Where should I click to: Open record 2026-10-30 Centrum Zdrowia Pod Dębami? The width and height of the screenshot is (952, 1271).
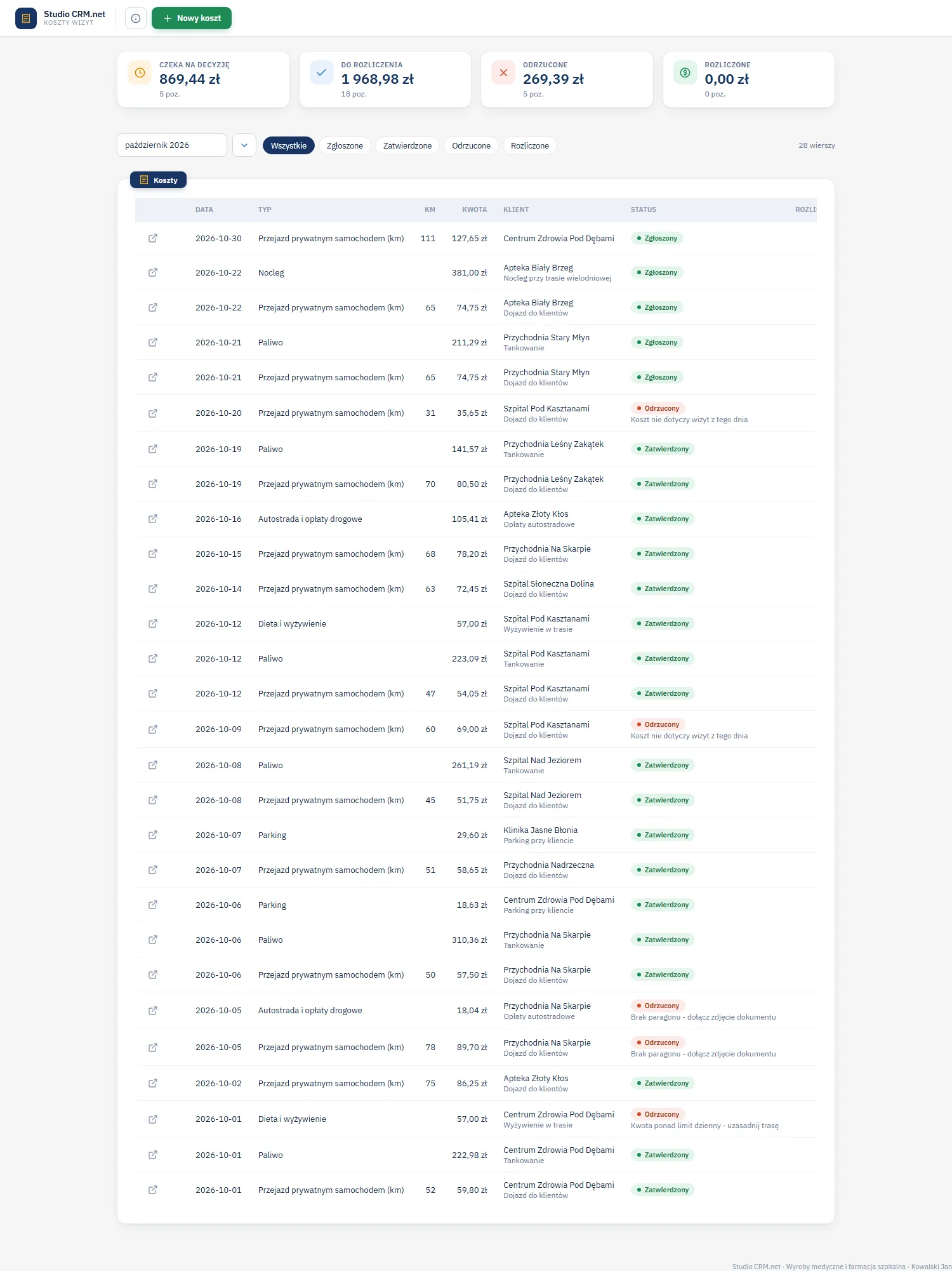pos(153,238)
